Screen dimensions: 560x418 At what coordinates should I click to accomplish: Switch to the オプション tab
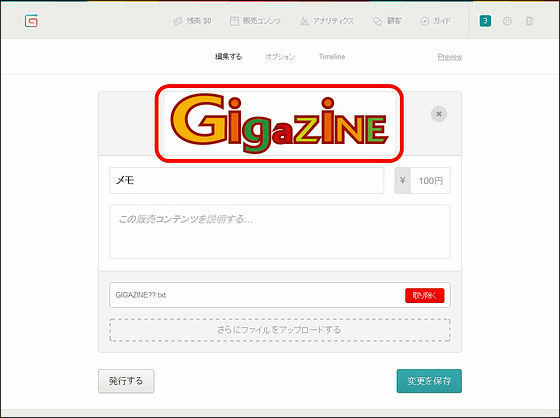[280, 56]
